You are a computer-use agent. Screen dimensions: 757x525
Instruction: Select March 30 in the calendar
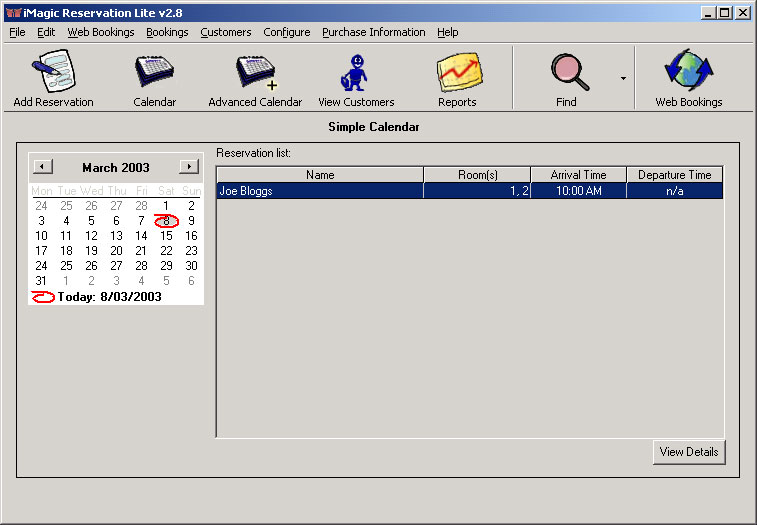[x=191, y=266]
